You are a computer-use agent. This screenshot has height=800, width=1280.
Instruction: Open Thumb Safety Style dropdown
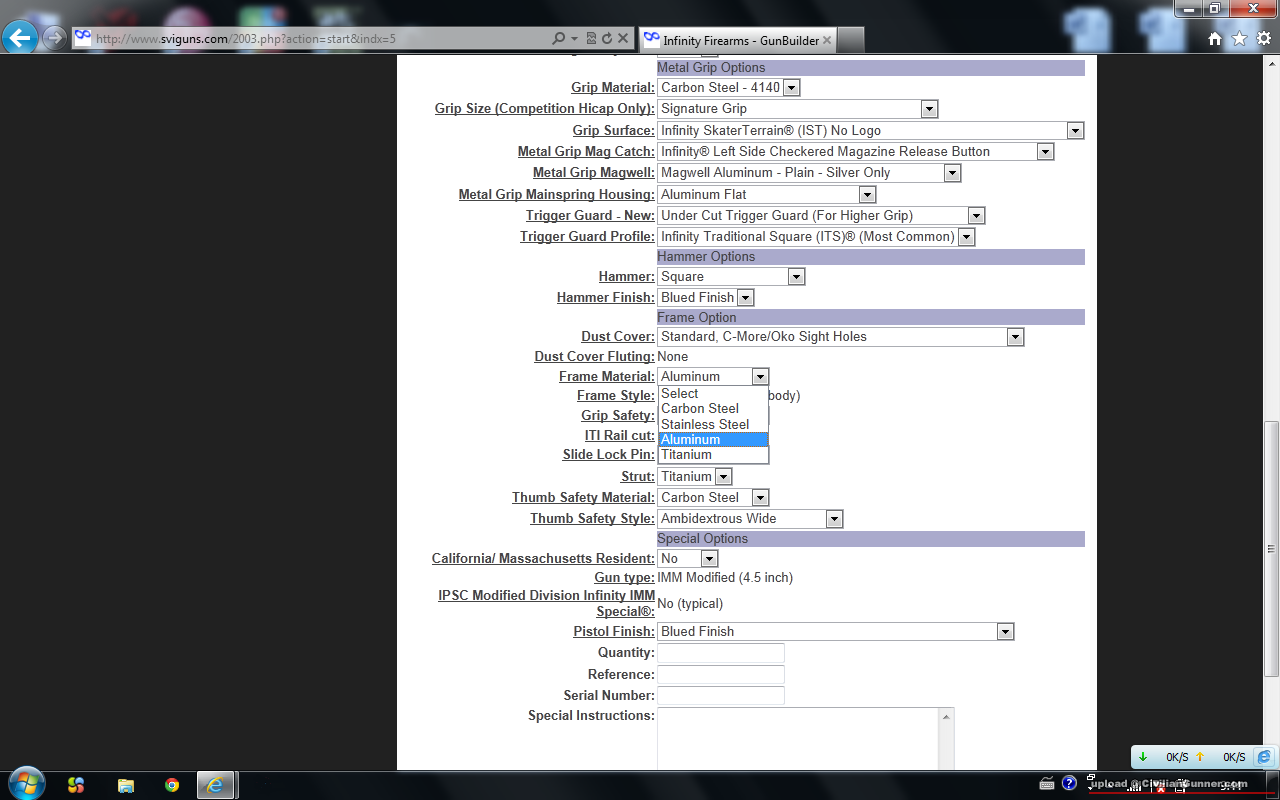pyautogui.click(x=834, y=519)
